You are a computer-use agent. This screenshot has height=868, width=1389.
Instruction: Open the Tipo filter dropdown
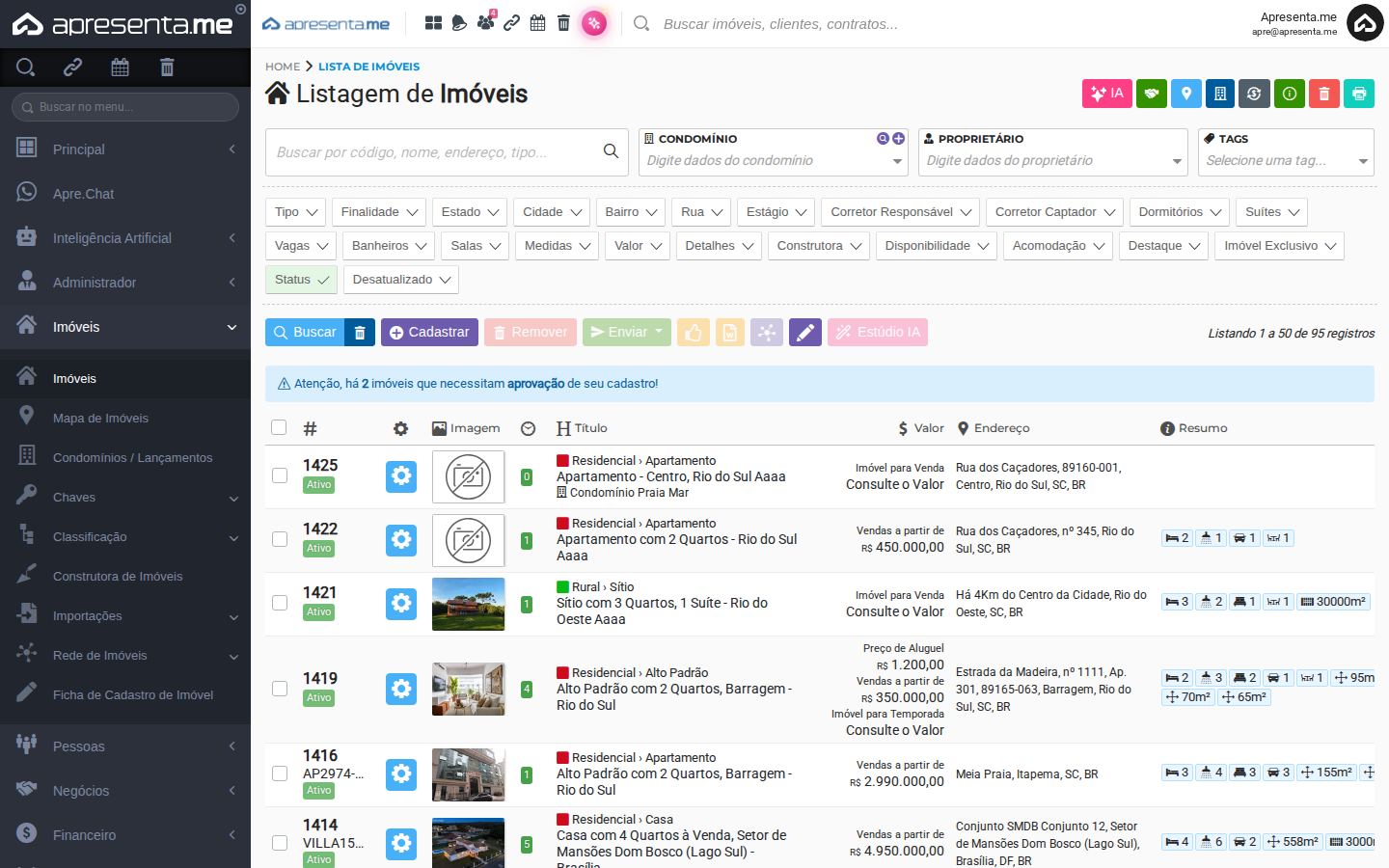(296, 212)
